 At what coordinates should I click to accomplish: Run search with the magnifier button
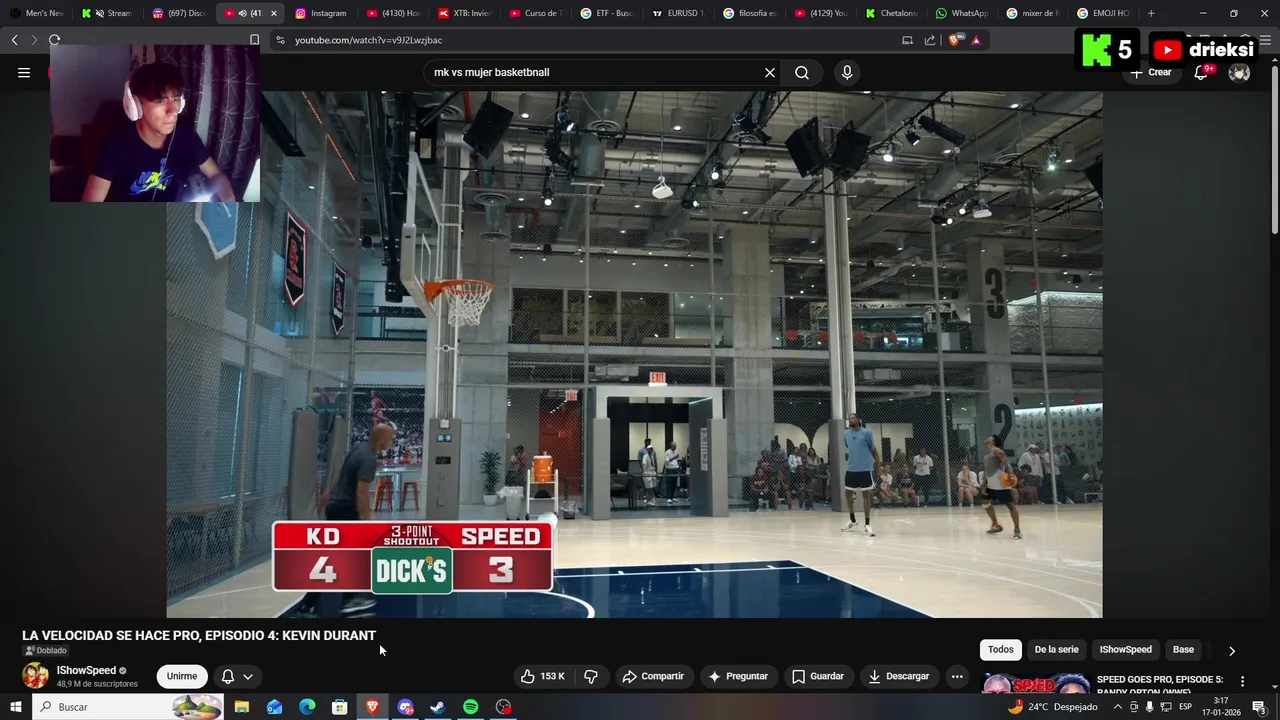[x=802, y=72]
